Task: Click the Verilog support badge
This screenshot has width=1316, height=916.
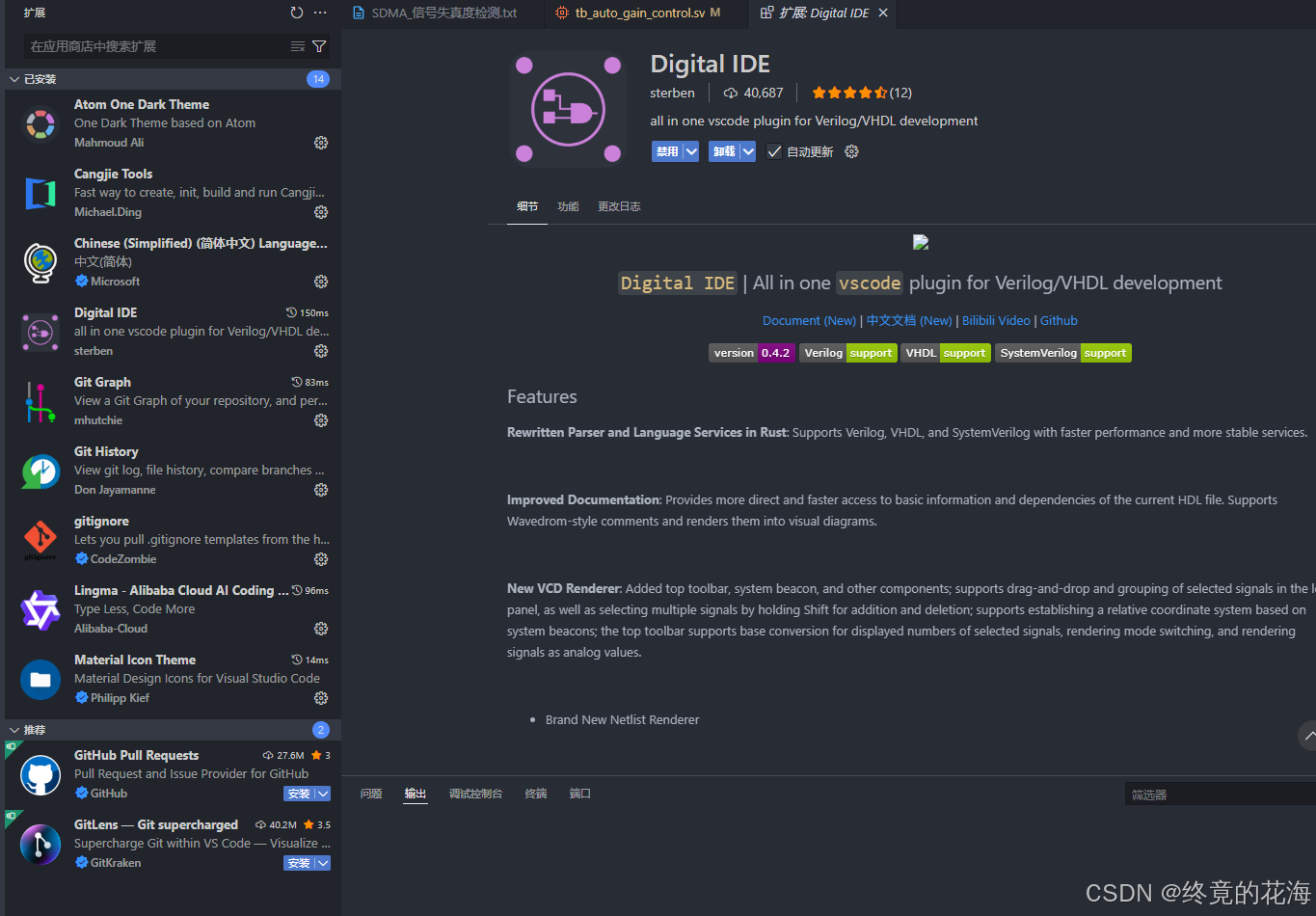Action: tap(847, 353)
